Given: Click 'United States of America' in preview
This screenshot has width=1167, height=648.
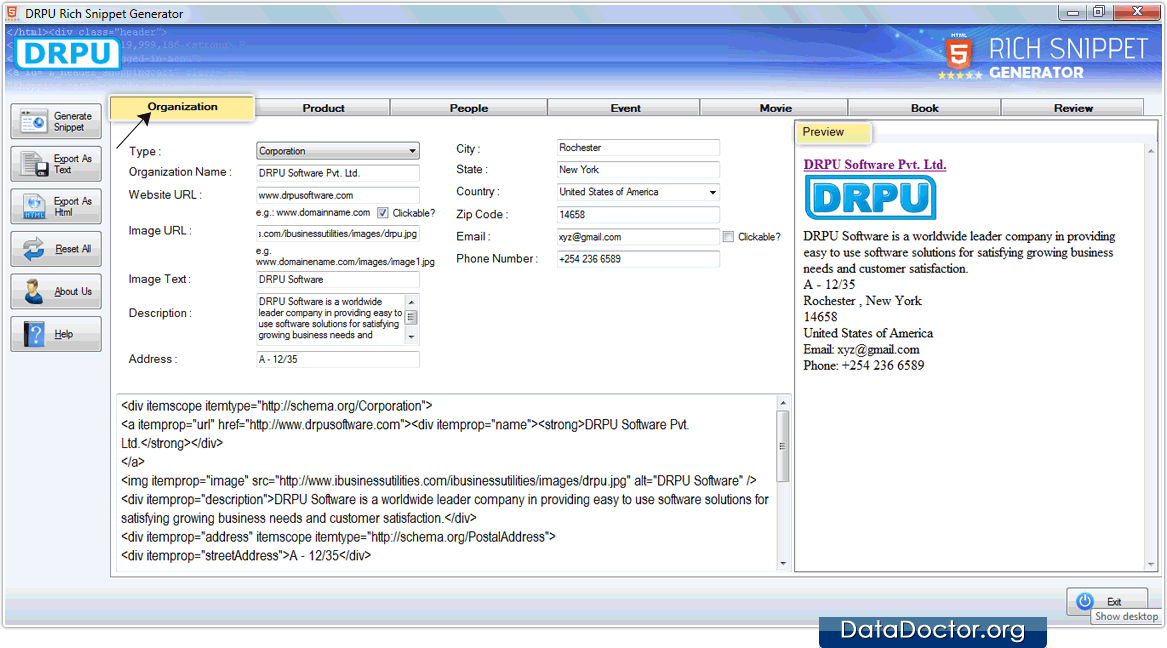Looking at the screenshot, I should point(868,333).
